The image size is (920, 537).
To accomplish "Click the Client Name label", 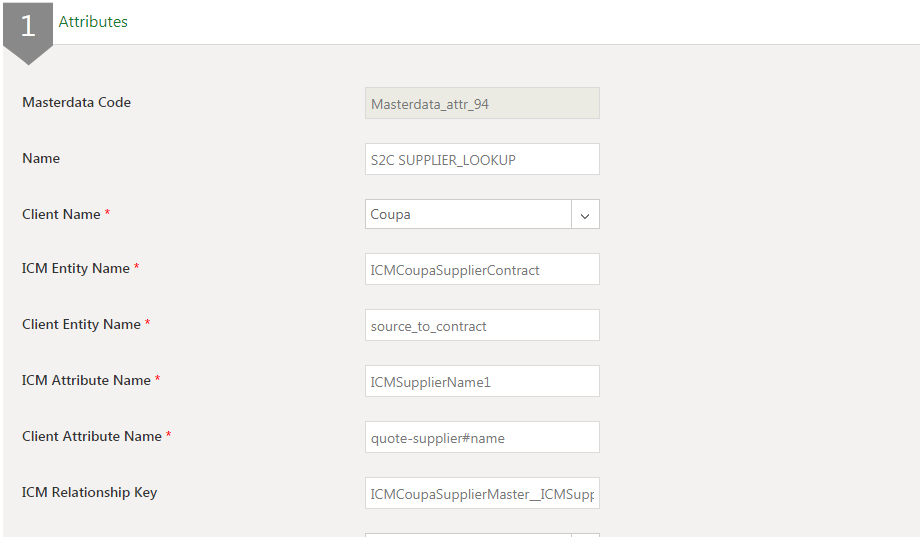I will tap(61, 214).
